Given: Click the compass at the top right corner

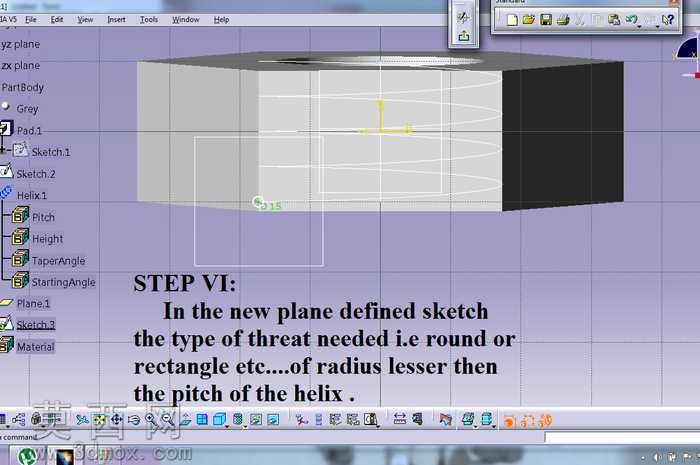Looking at the screenshot, I should pos(688,56).
